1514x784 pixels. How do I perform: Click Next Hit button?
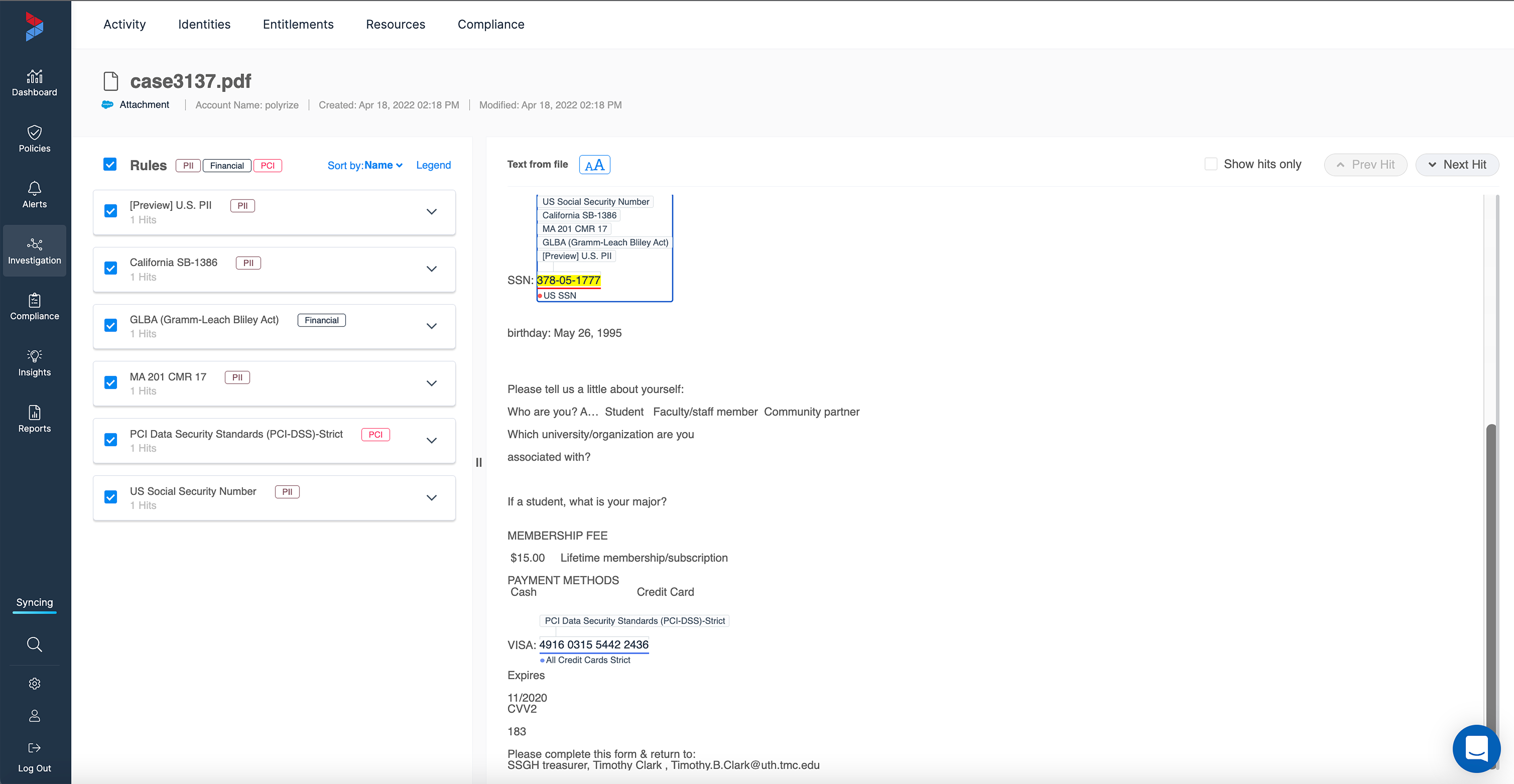click(x=1457, y=164)
